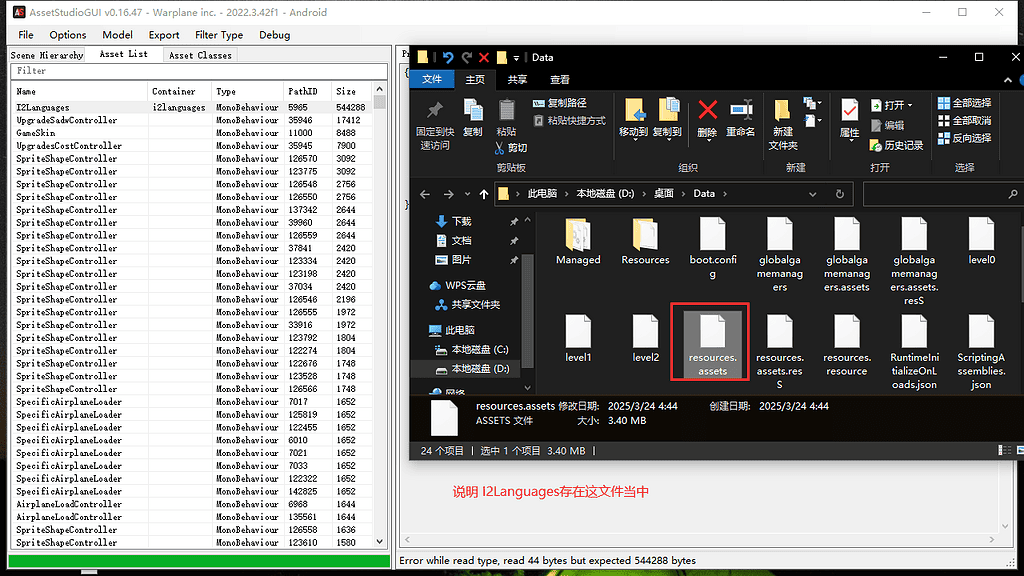This screenshot has width=1024, height=576.
Task: Expand chevron after 此电脑 in address bar
Action: pos(567,194)
